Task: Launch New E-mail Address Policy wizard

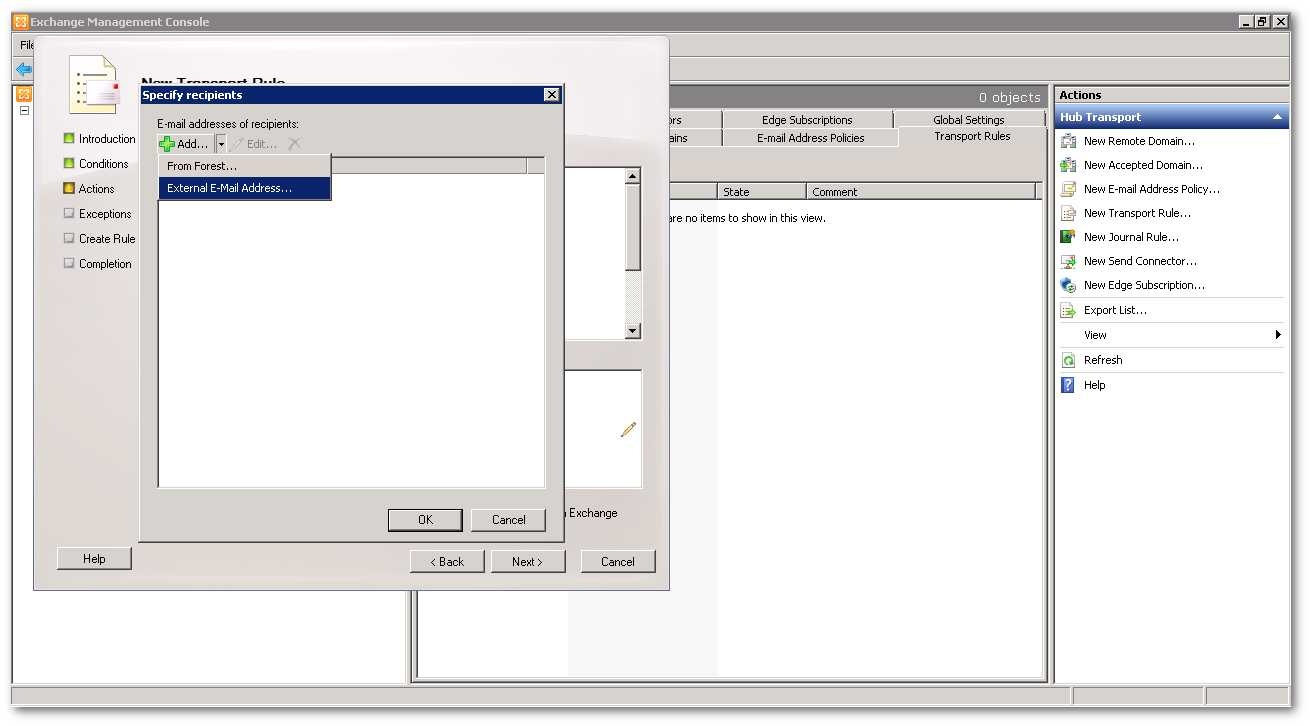Action: pyautogui.click(x=1150, y=188)
